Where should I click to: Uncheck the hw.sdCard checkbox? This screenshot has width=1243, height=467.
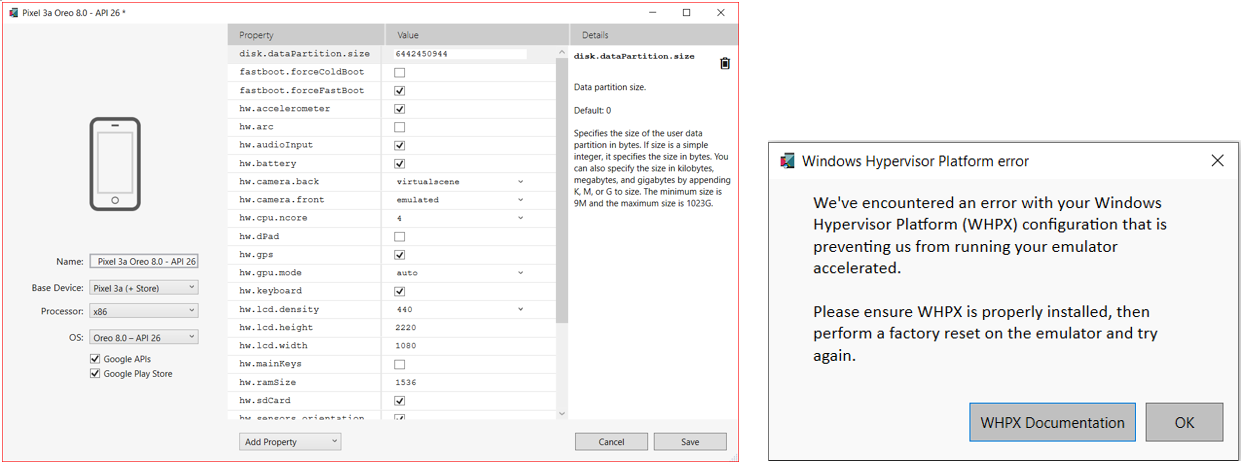coord(399,401)
